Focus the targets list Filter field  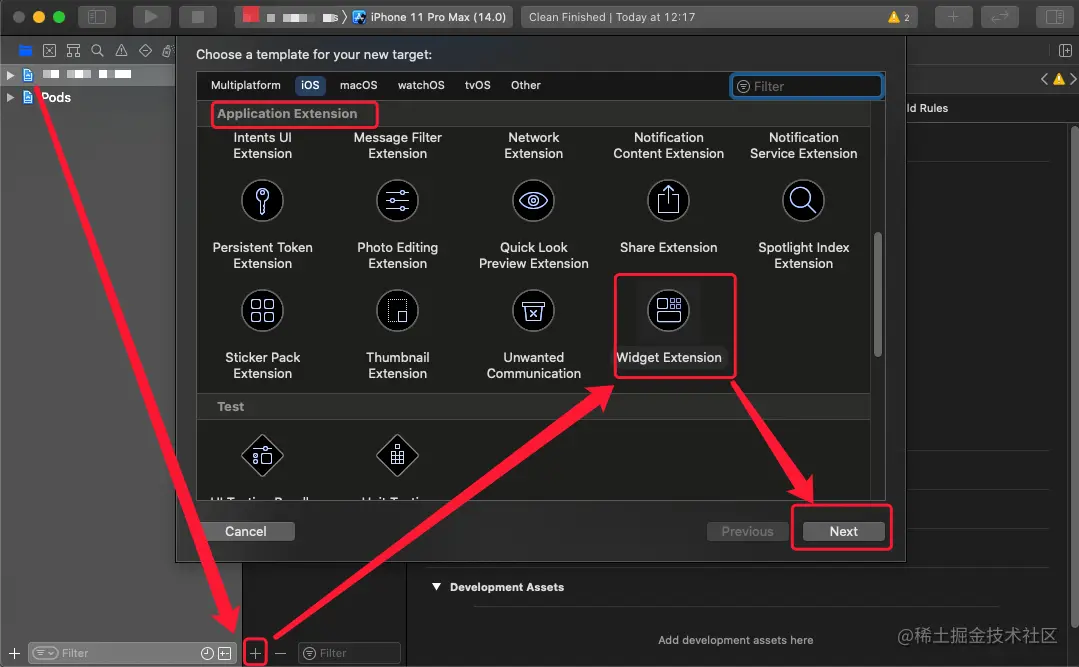pos(349,653)
